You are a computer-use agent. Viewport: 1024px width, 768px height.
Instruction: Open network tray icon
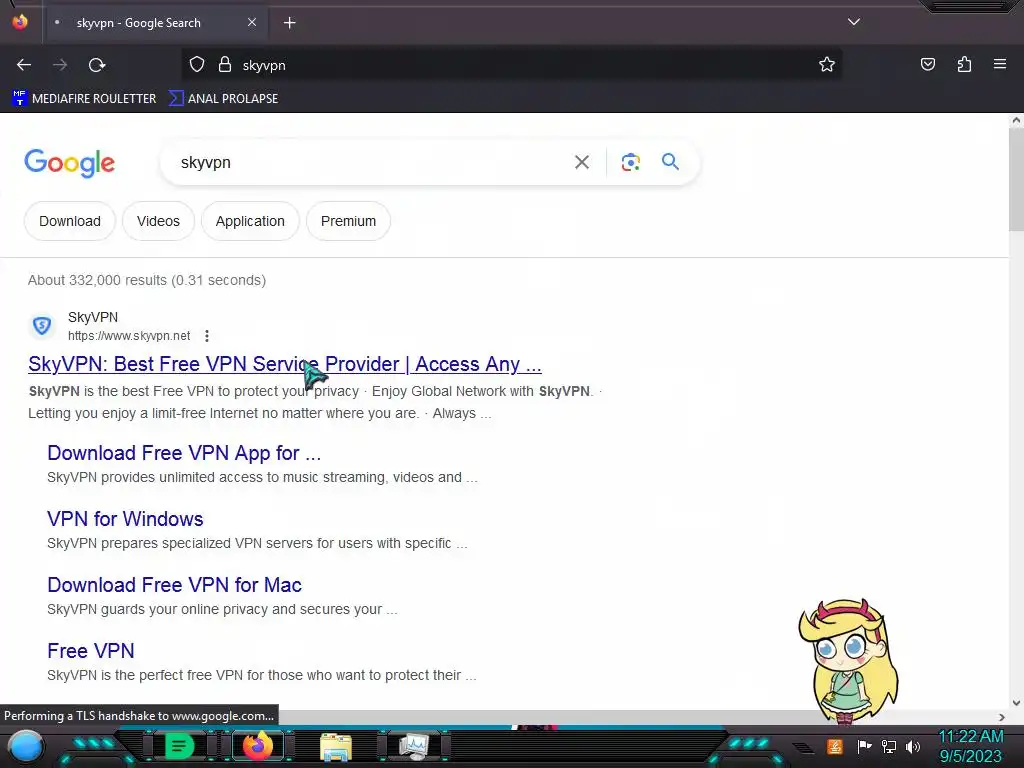point(889,746)
